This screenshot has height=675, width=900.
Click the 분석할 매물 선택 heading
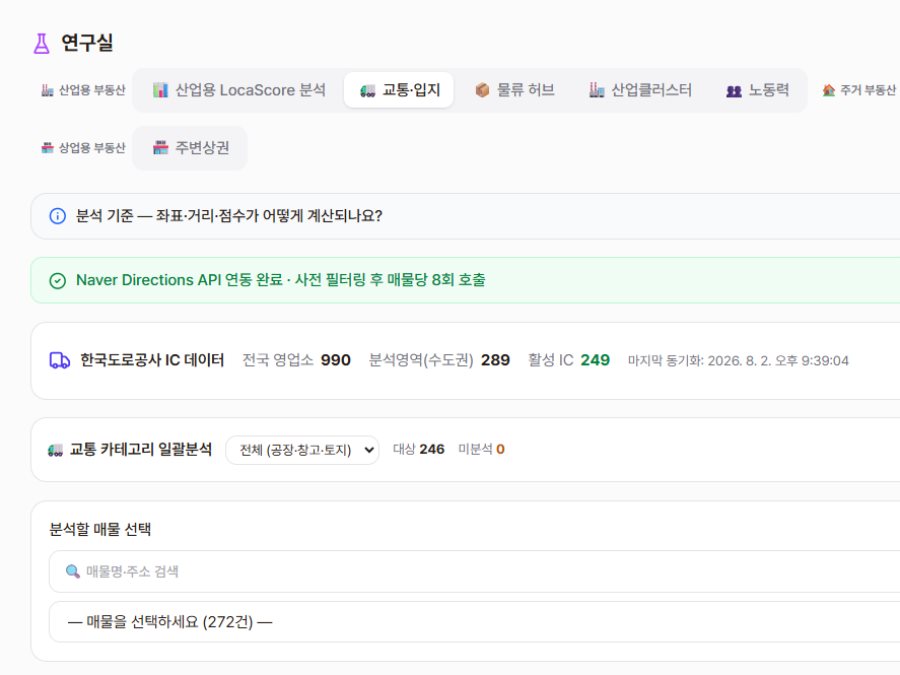point(100,529)
